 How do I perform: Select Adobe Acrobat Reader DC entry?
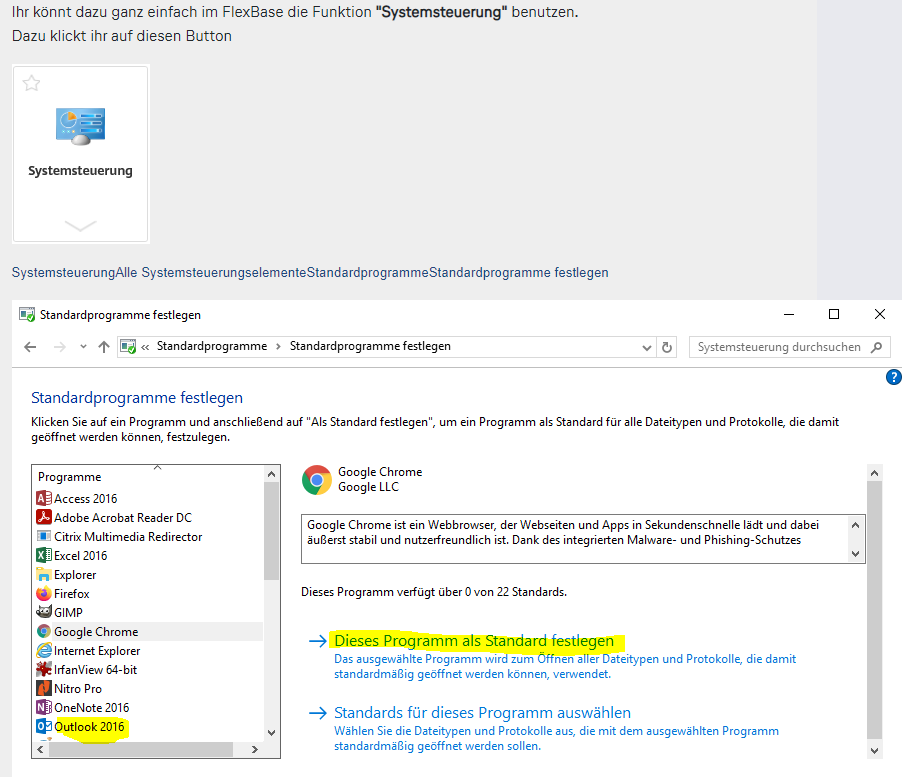[x=122, y=517]
